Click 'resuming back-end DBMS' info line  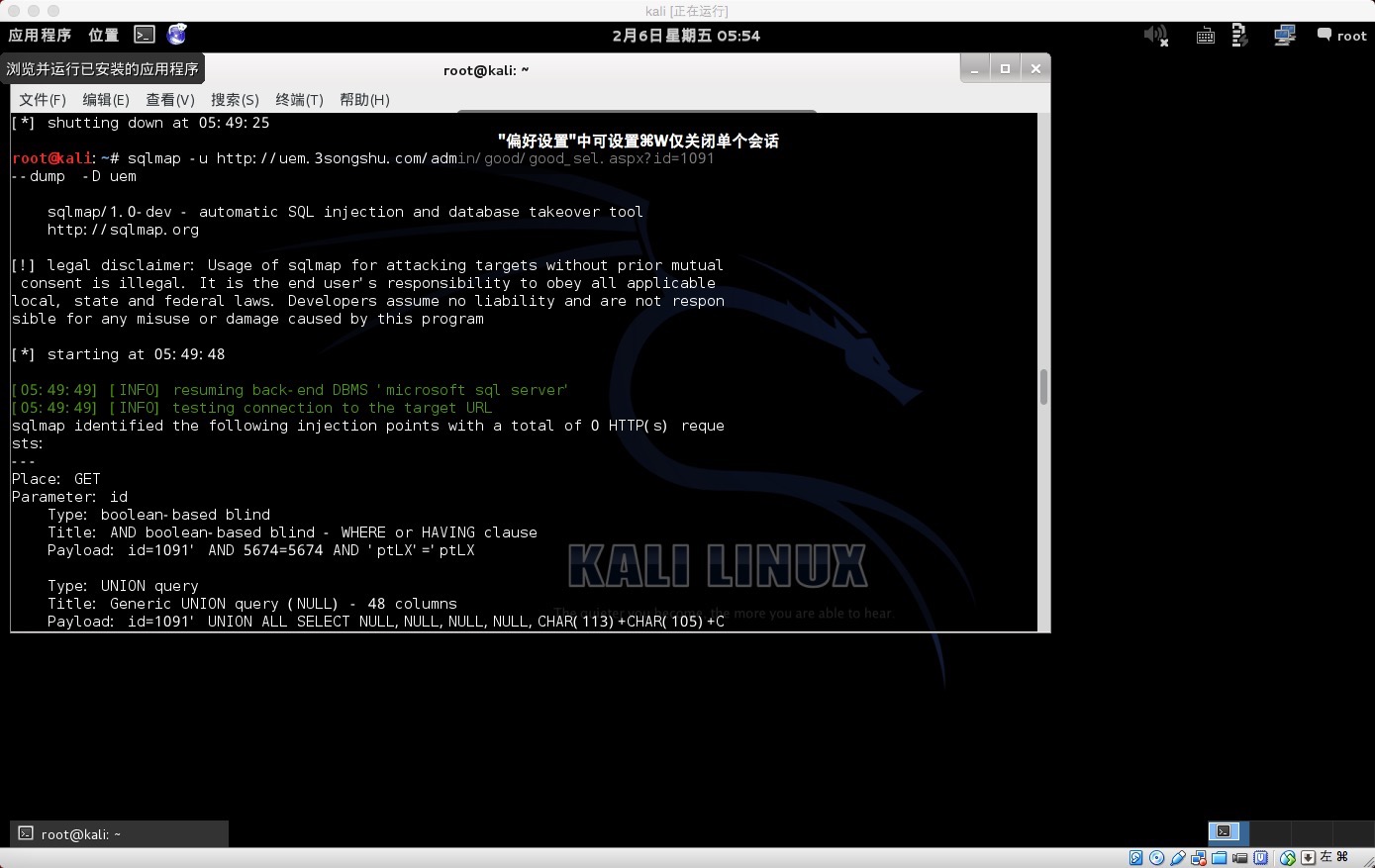pos(290,390)
